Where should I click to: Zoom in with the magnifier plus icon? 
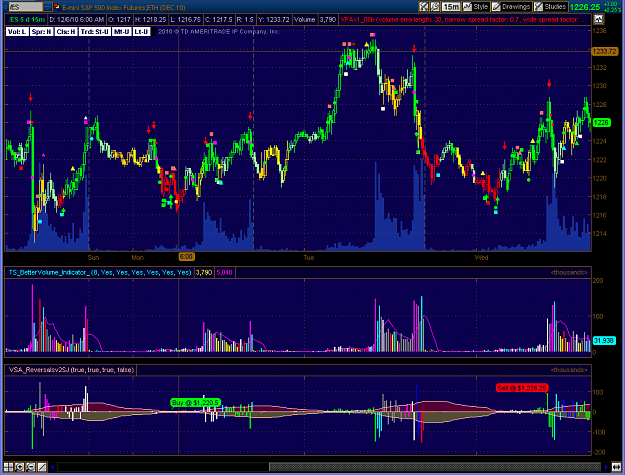click(20, 467)
